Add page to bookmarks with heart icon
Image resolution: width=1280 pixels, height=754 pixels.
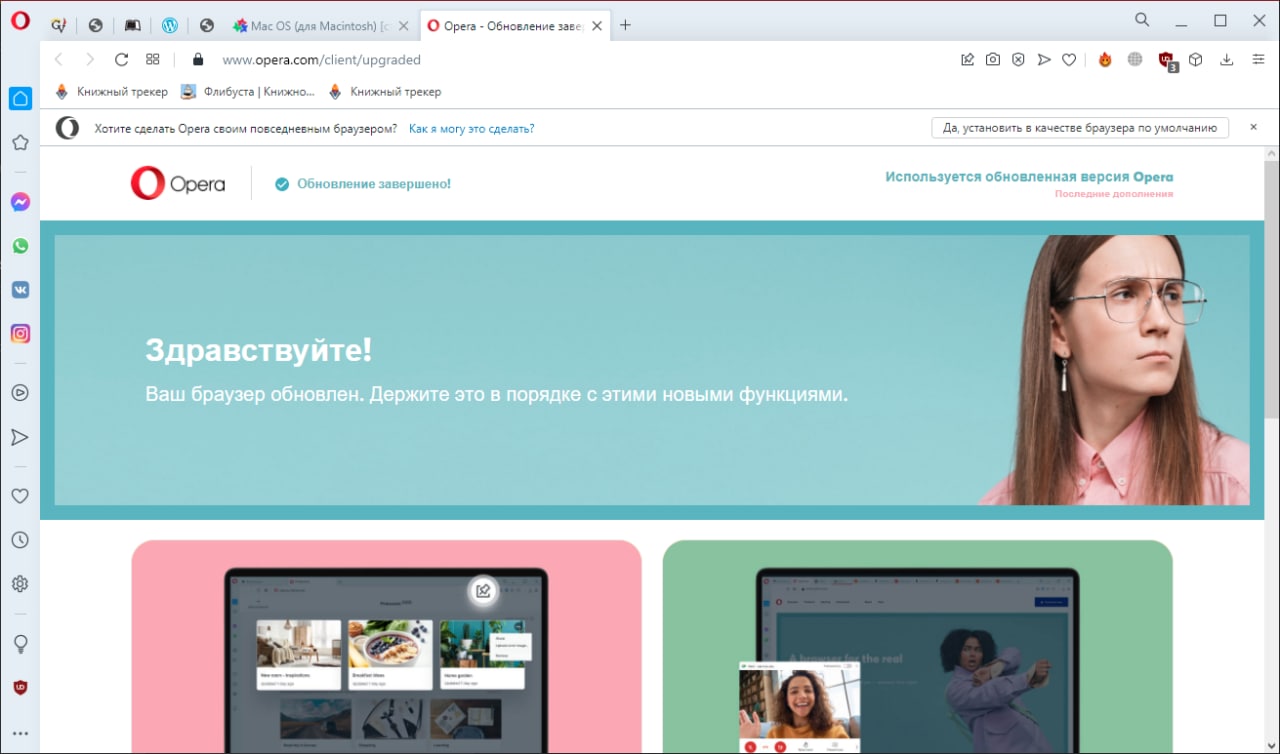(x=1069, y=60)
